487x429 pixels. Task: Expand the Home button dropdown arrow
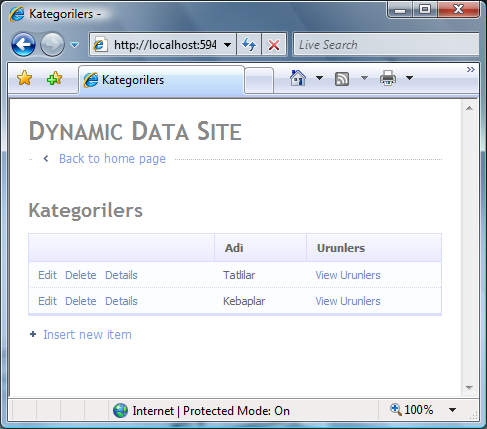click(x=319, y=78)
